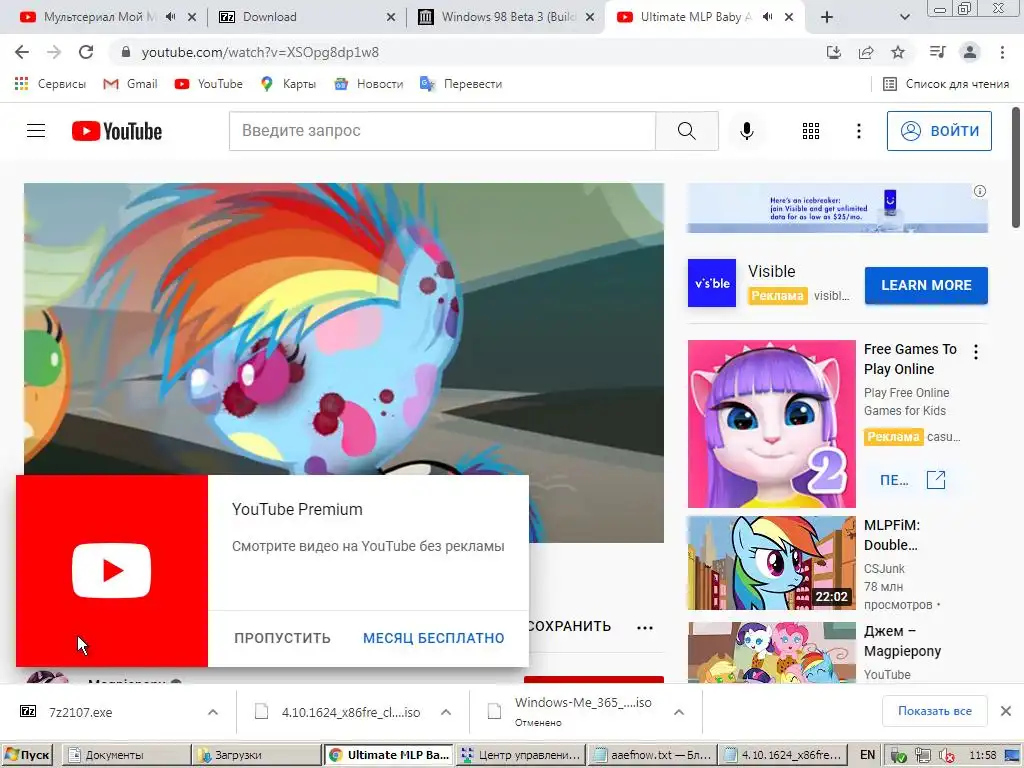Share this page via address bar icon
This screenshot has width=1024, height=768.
coord(866,52)
